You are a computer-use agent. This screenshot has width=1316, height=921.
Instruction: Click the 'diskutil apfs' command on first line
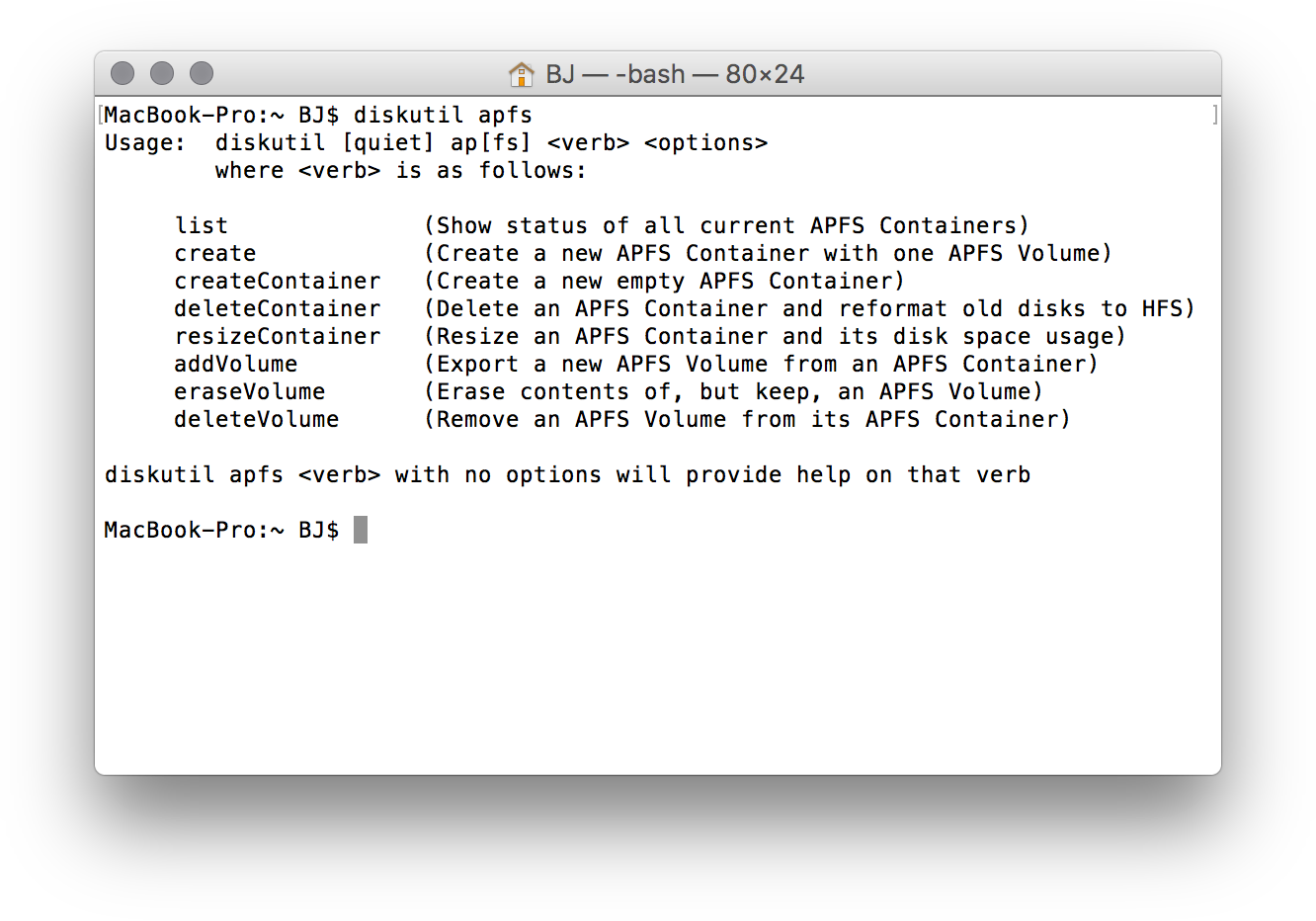pos(444,115)
